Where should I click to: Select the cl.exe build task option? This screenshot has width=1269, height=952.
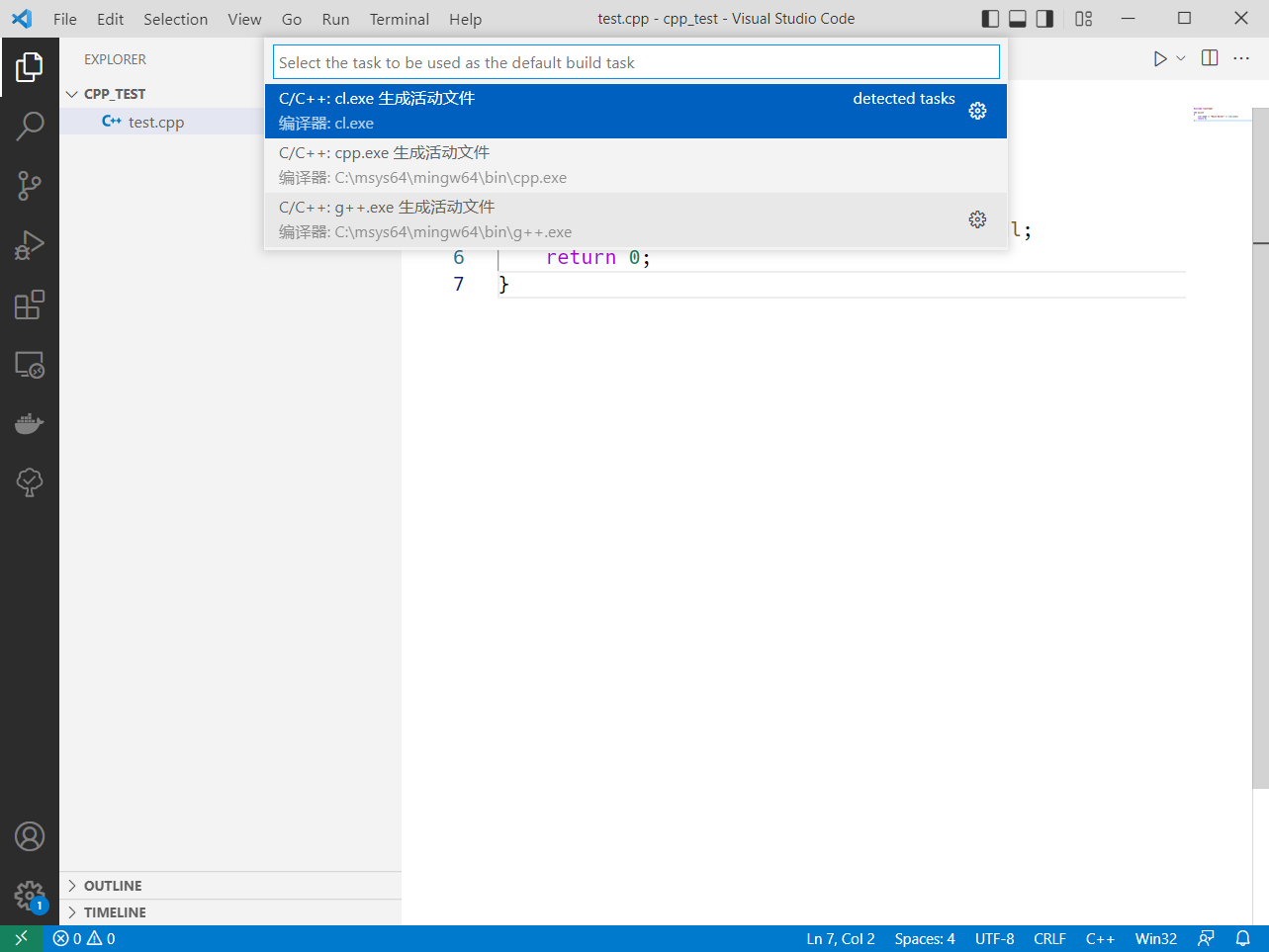(636, 111)
